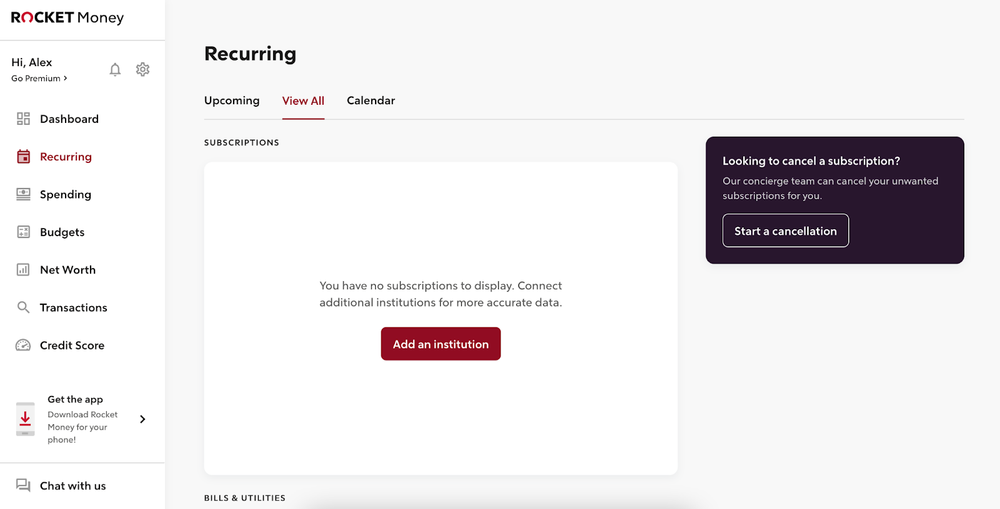Click the Chat with us bubble icon
Screen dimensions: 1000x509
pyautogui.click(x=24, y=486)
